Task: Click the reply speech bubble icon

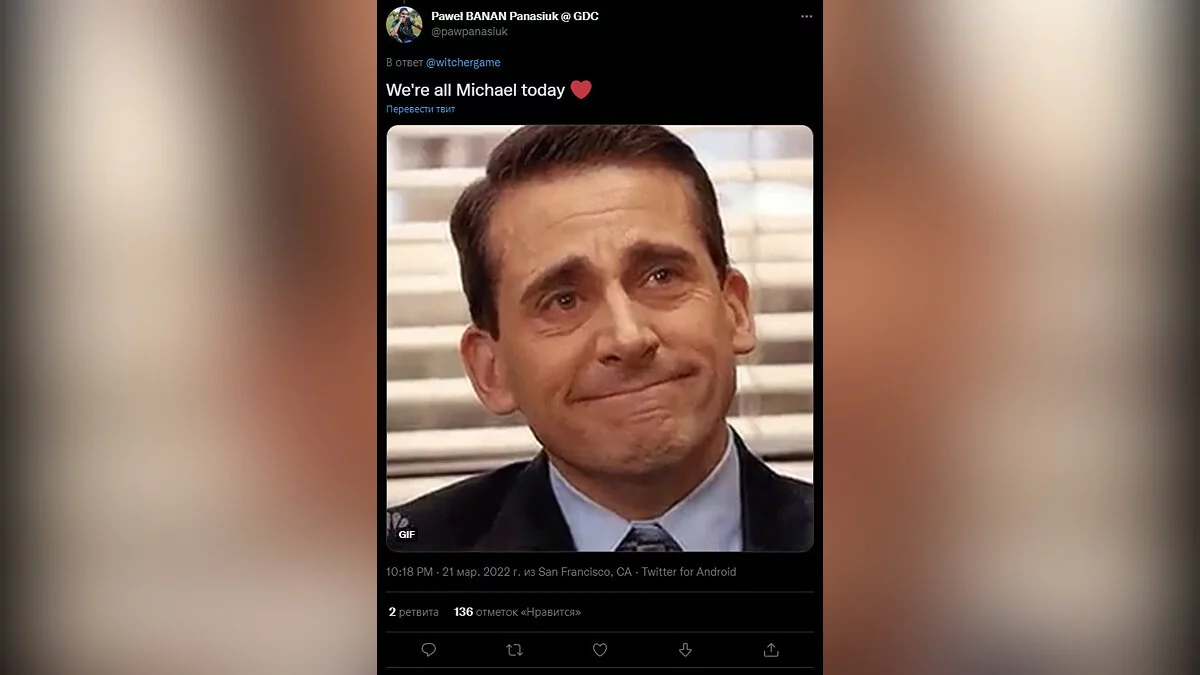Action: click(x=429, y=650)
